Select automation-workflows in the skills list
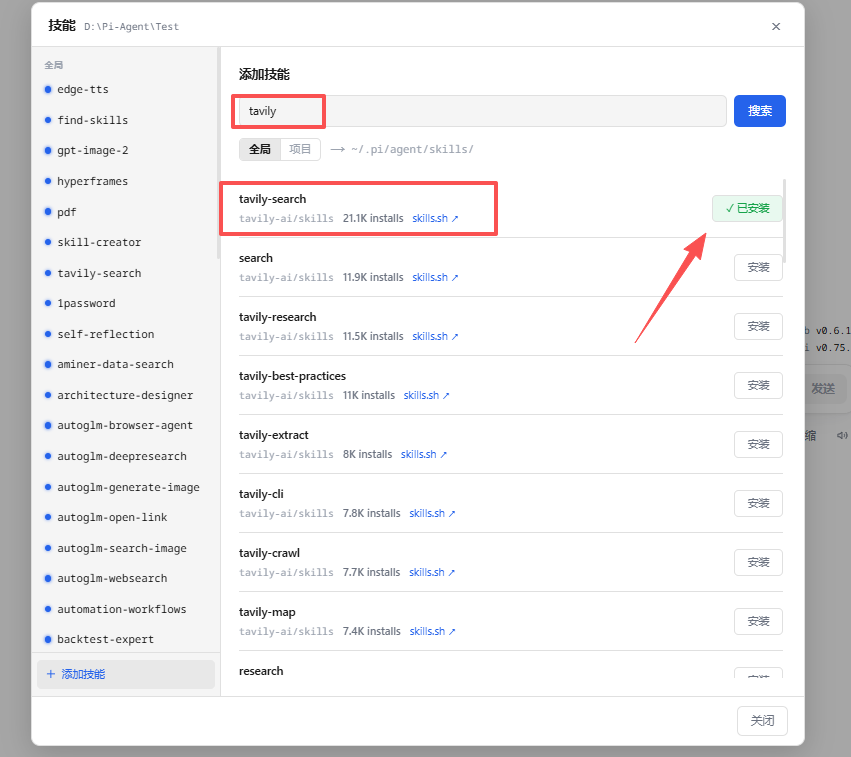This screenshot has width=851, height=757. [122, 610]
